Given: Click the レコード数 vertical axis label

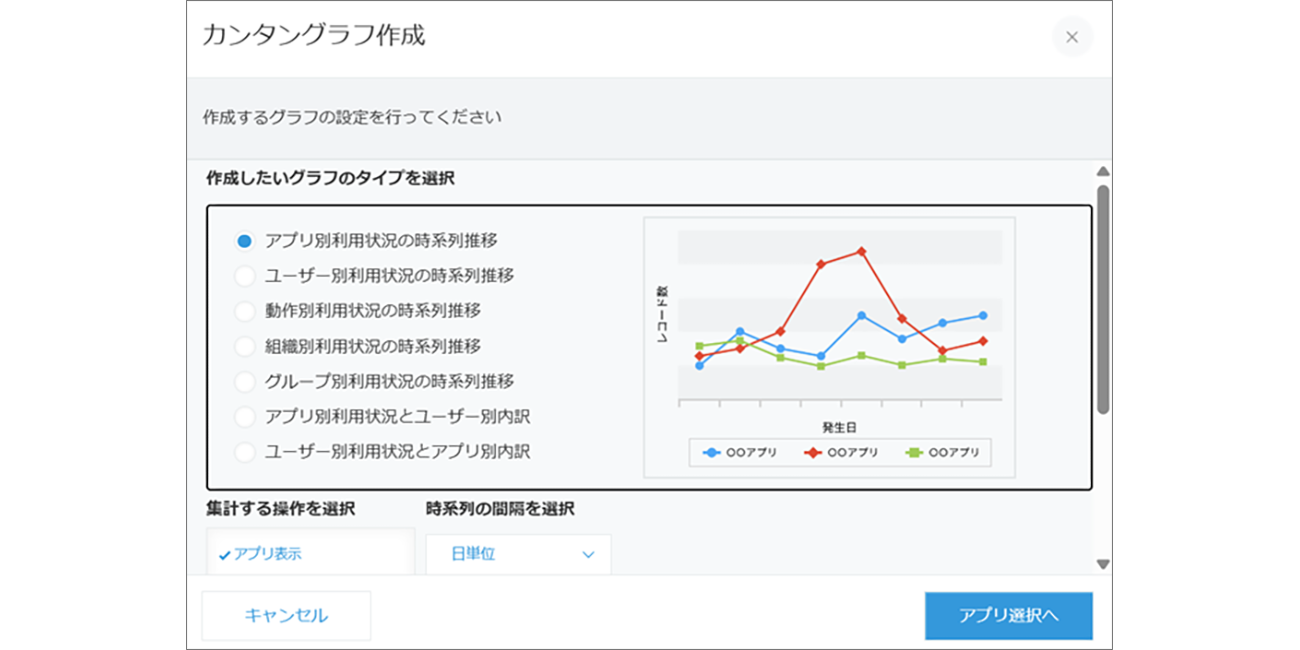Looking at the screenshot, I should (662, 316).
